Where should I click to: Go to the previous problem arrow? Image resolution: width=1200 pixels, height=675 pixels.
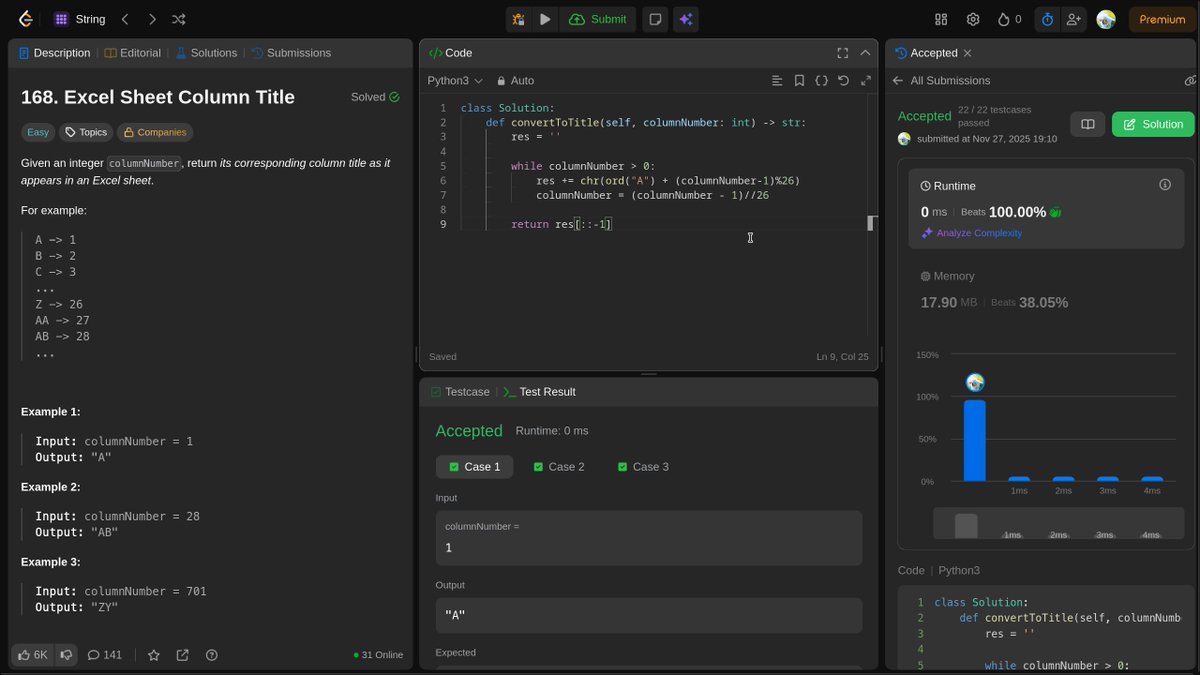[125, 19]
